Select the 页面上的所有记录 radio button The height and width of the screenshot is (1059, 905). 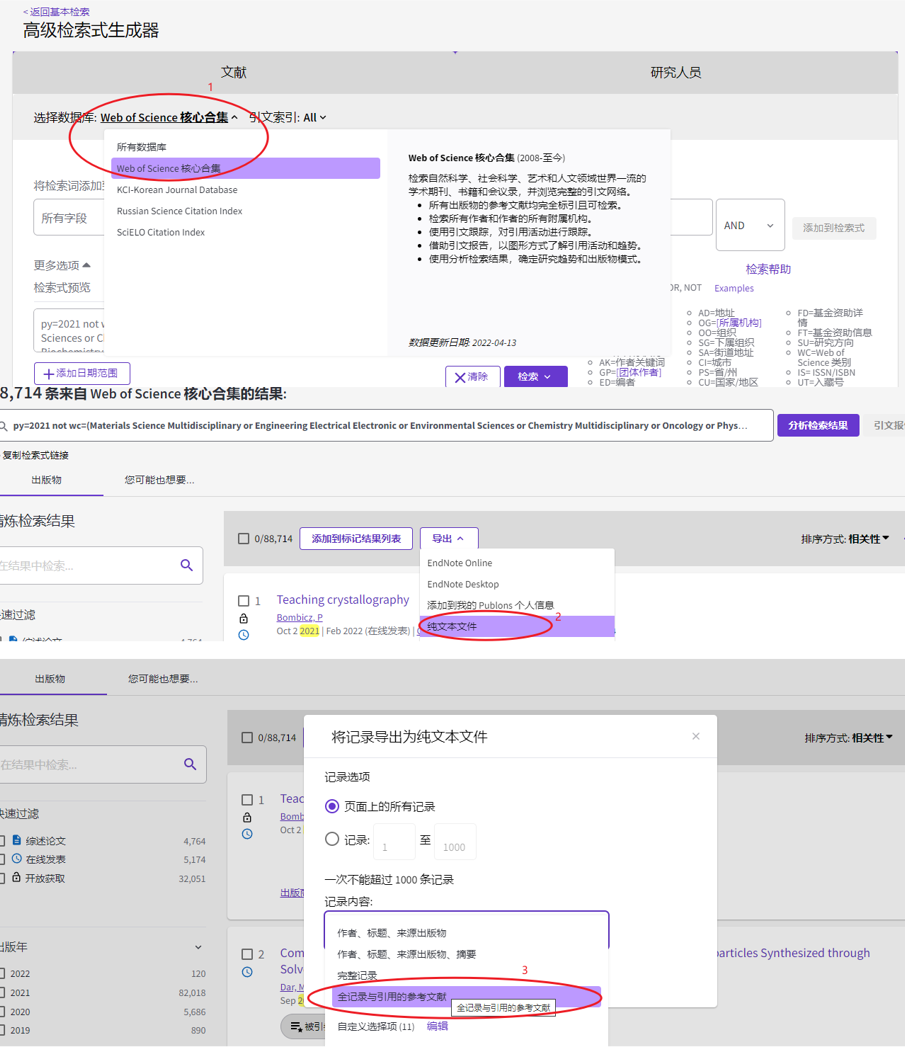(332, 806)
